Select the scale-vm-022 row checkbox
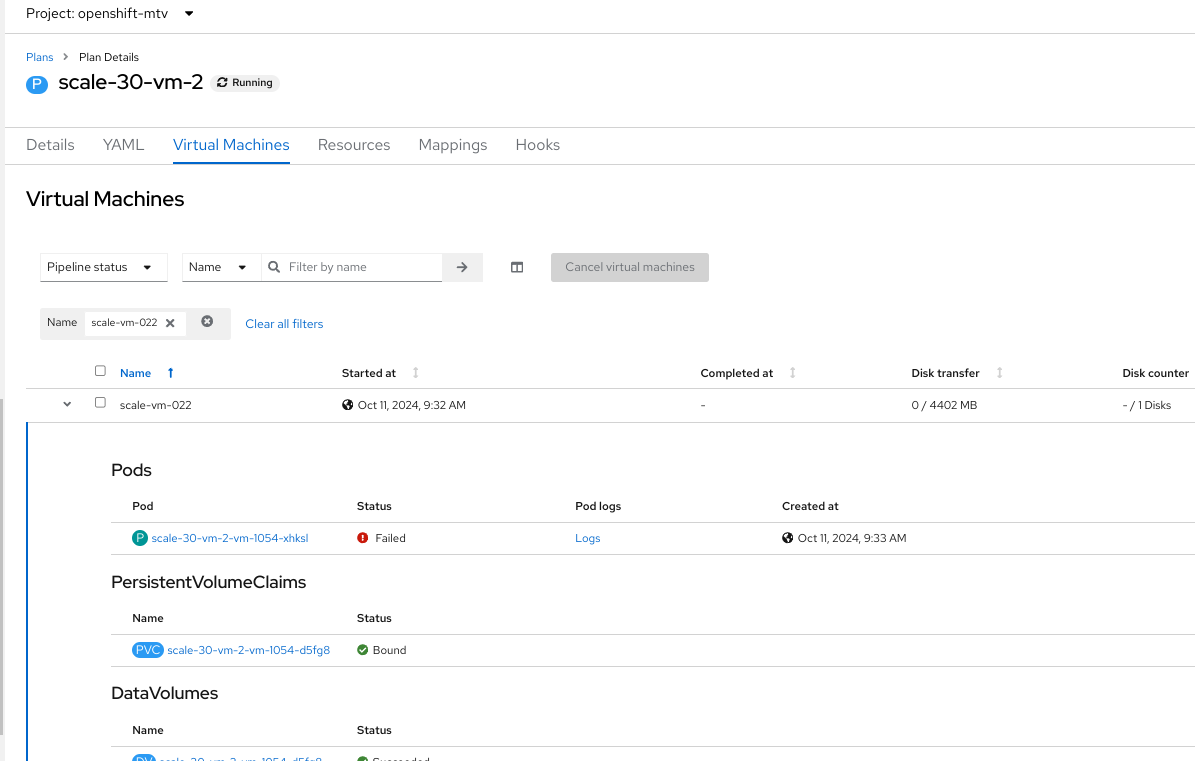 (x=100, y=403)
